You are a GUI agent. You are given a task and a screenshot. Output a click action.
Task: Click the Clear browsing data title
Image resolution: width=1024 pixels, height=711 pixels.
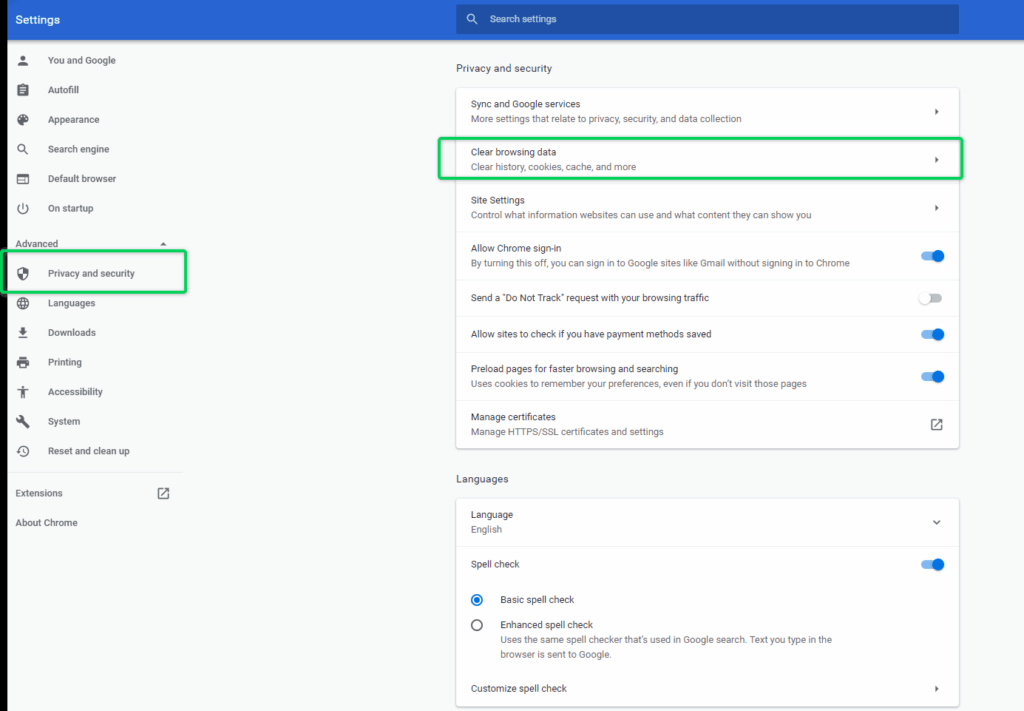coord(513,152)
